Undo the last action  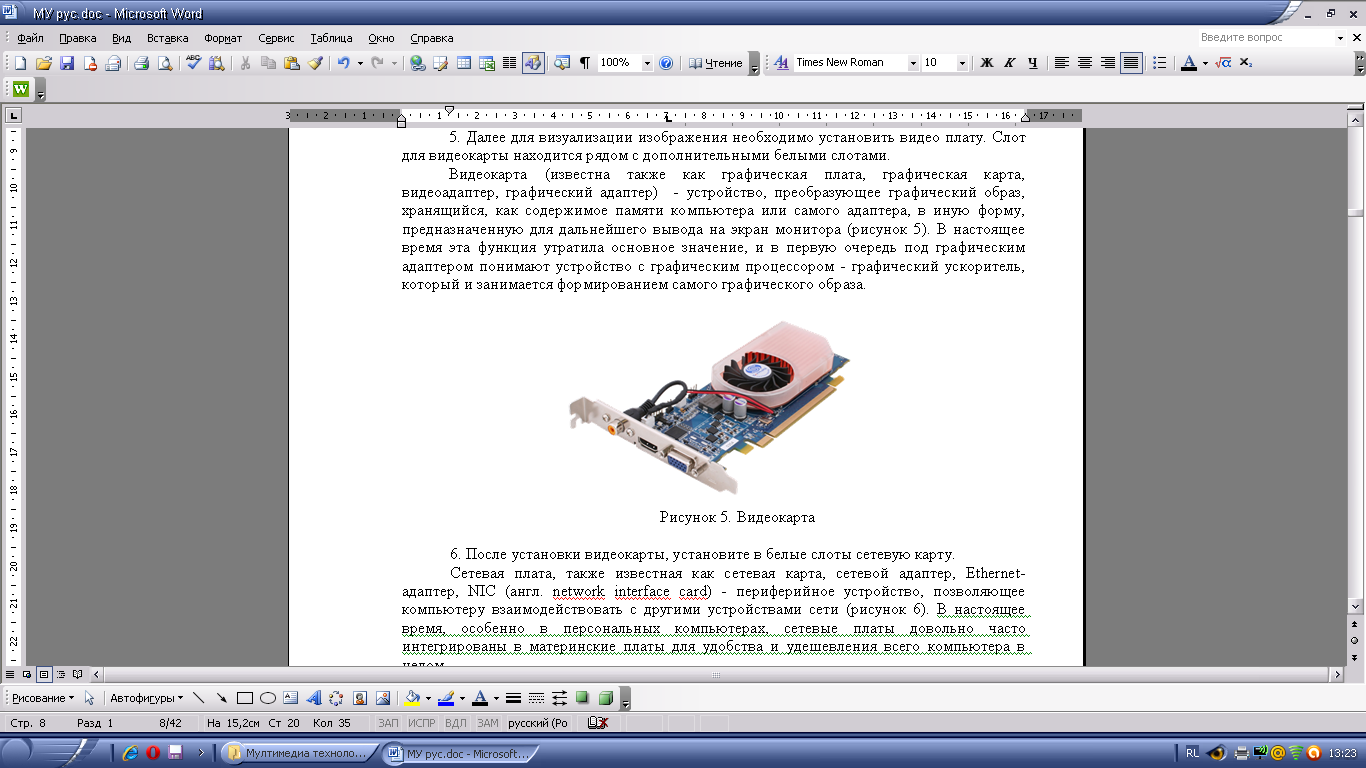tap(343, 63)
